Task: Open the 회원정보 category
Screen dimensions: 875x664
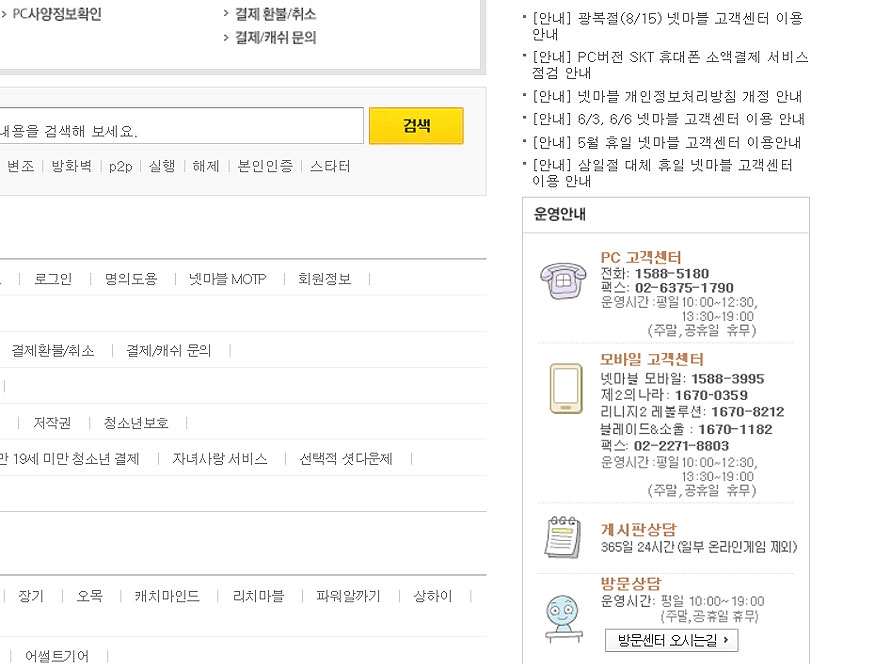Action: [324, 279]
